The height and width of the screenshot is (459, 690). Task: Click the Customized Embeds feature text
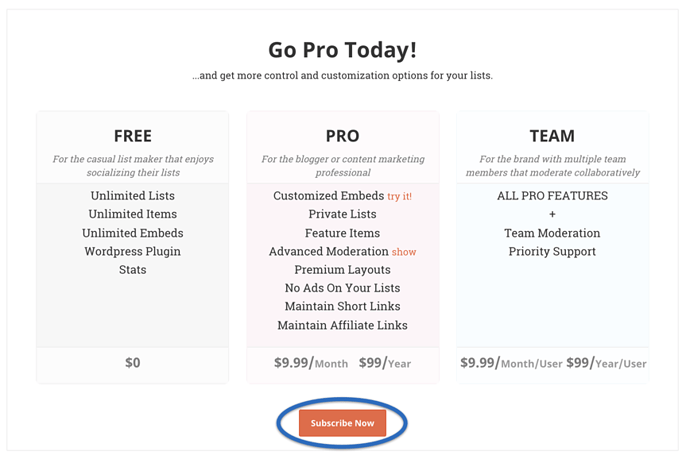click(x=329, y=195)
